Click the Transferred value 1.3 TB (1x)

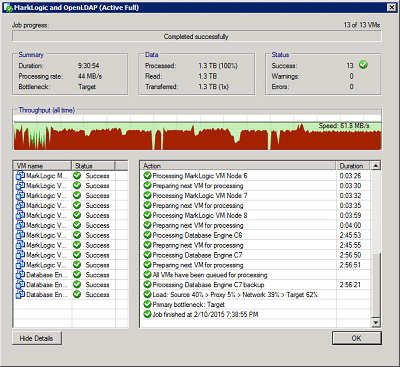point(214,87)
